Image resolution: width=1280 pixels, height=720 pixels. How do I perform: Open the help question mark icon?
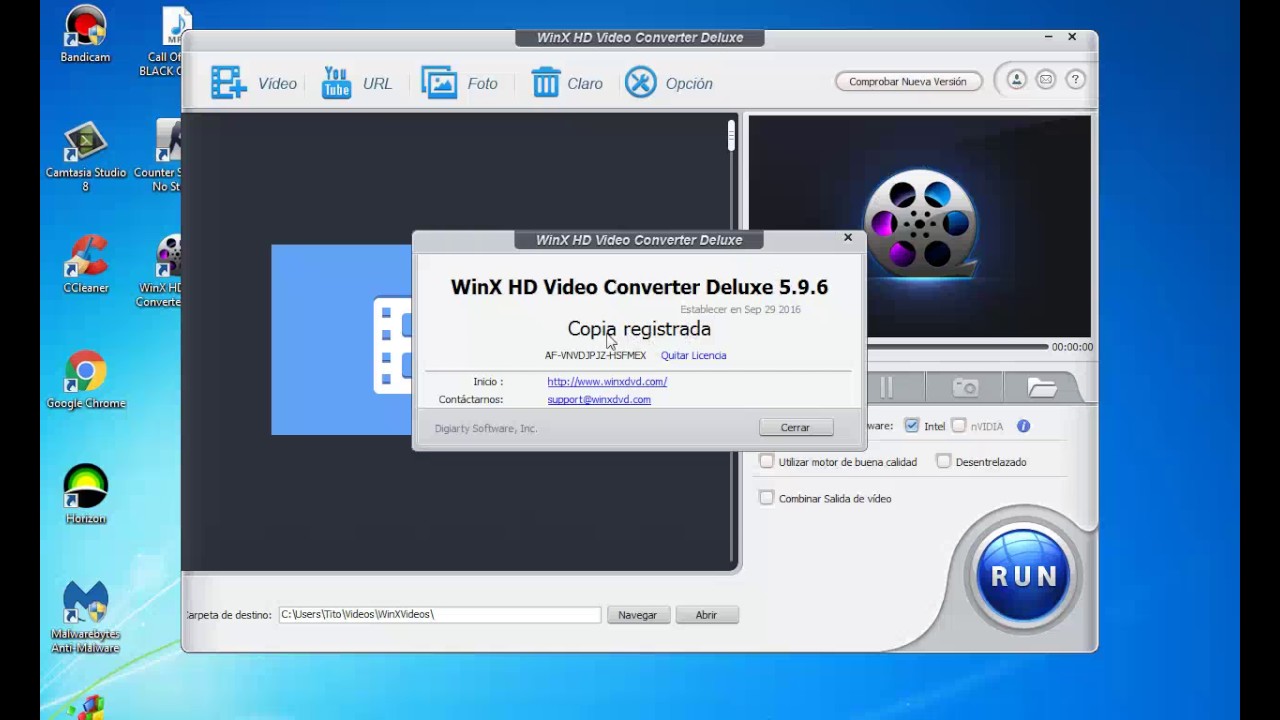1075,80
